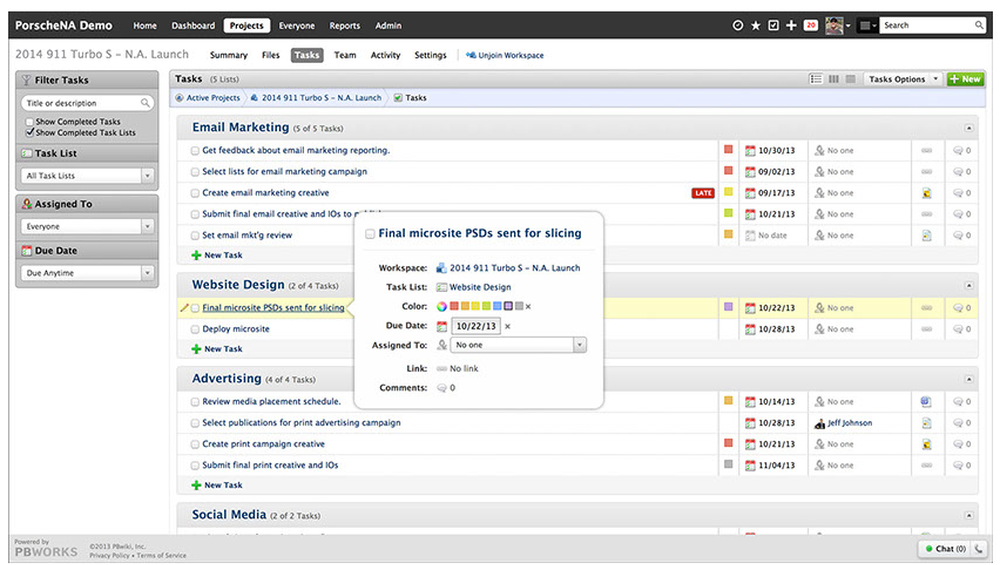Switch to compact grid view icon in Tasks header
Image resolution: width=1000 pixels, height=565 pixels.
click(850, 79)
